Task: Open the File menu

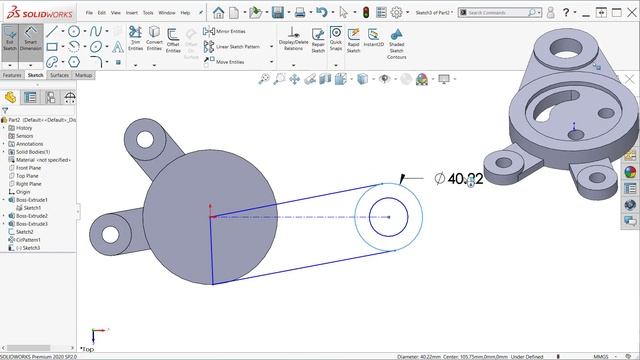Action: coord(89,13)
